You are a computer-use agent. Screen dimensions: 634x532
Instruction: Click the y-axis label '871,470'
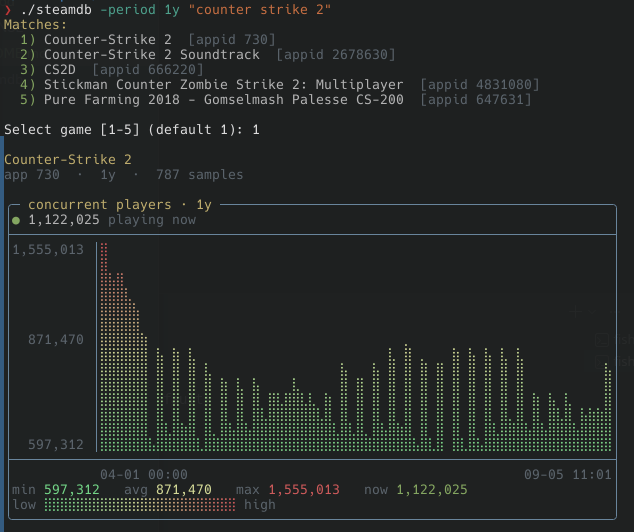tap(56, 340)
